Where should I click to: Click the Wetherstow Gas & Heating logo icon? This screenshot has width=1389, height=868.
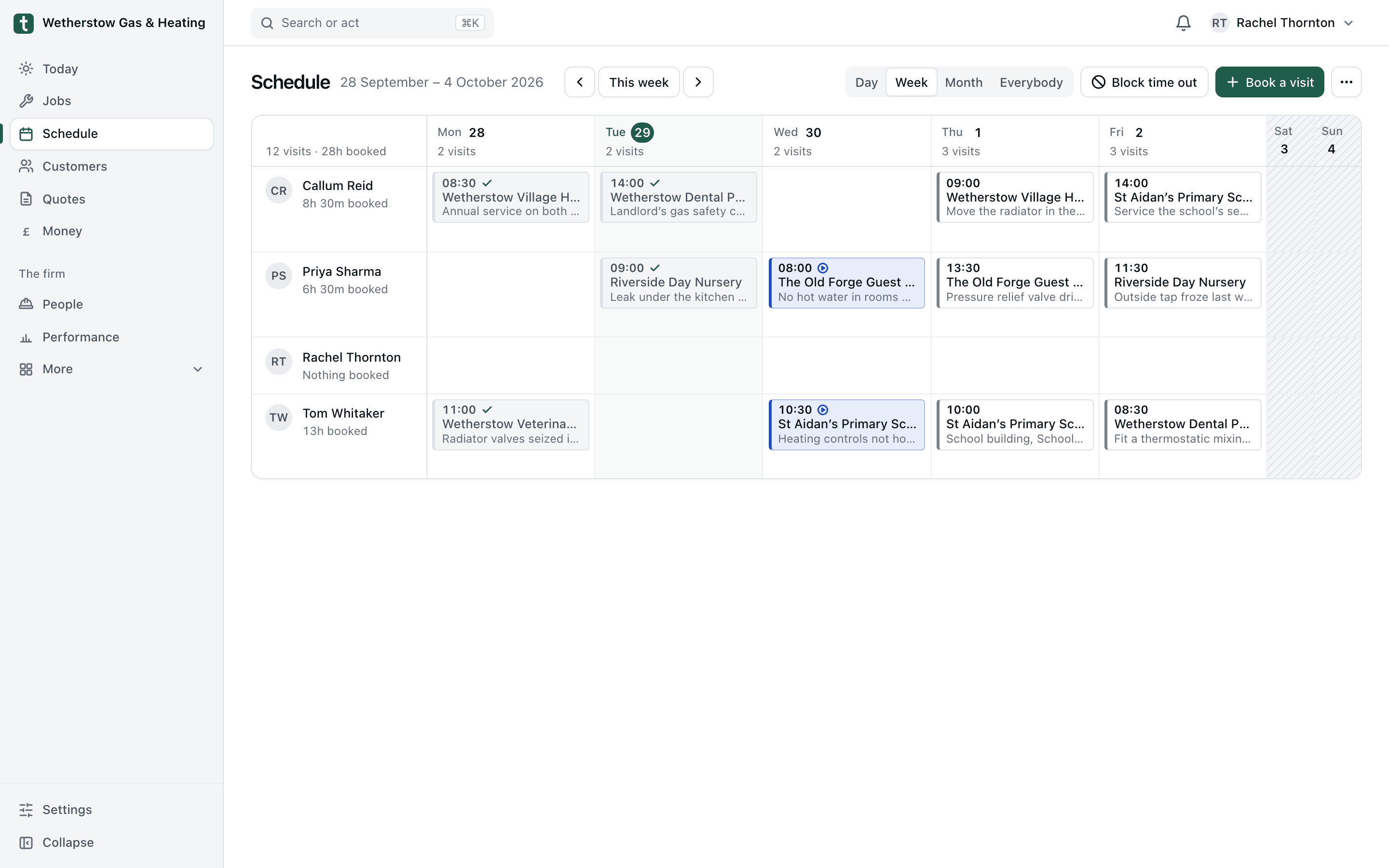pos(24,23)
